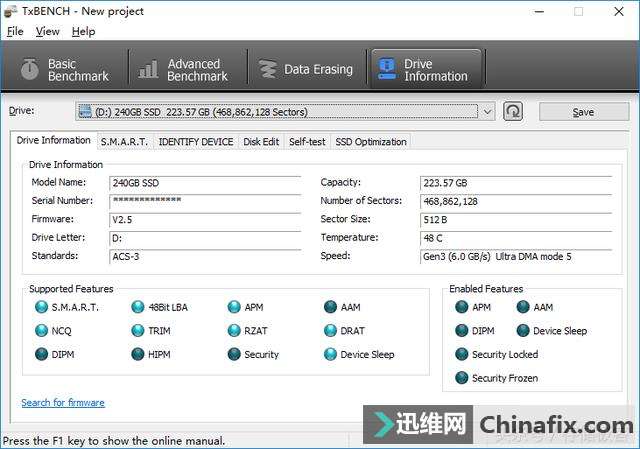Click the Model Name field showing 240GB SSD

pyautogui.click(x=205, y=183)
